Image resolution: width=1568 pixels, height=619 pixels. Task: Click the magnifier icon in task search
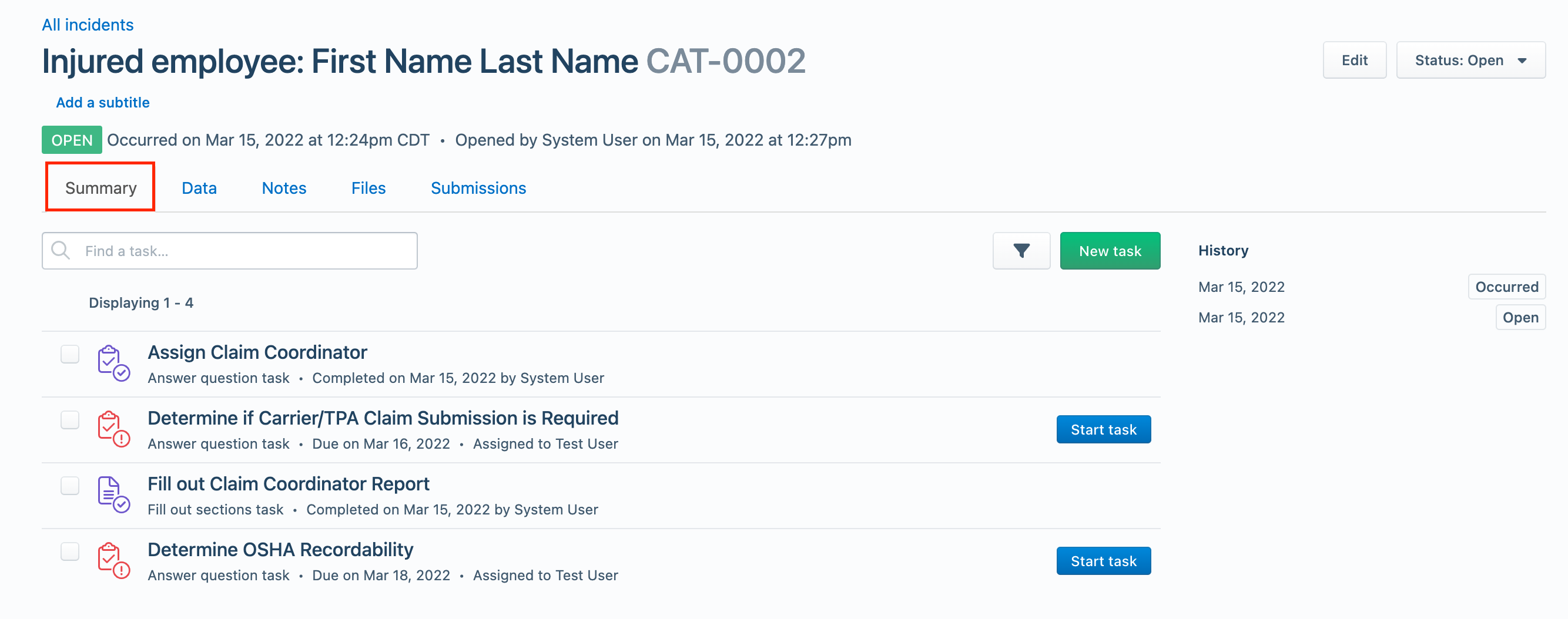pyautogui.click(x=61, y=251)
